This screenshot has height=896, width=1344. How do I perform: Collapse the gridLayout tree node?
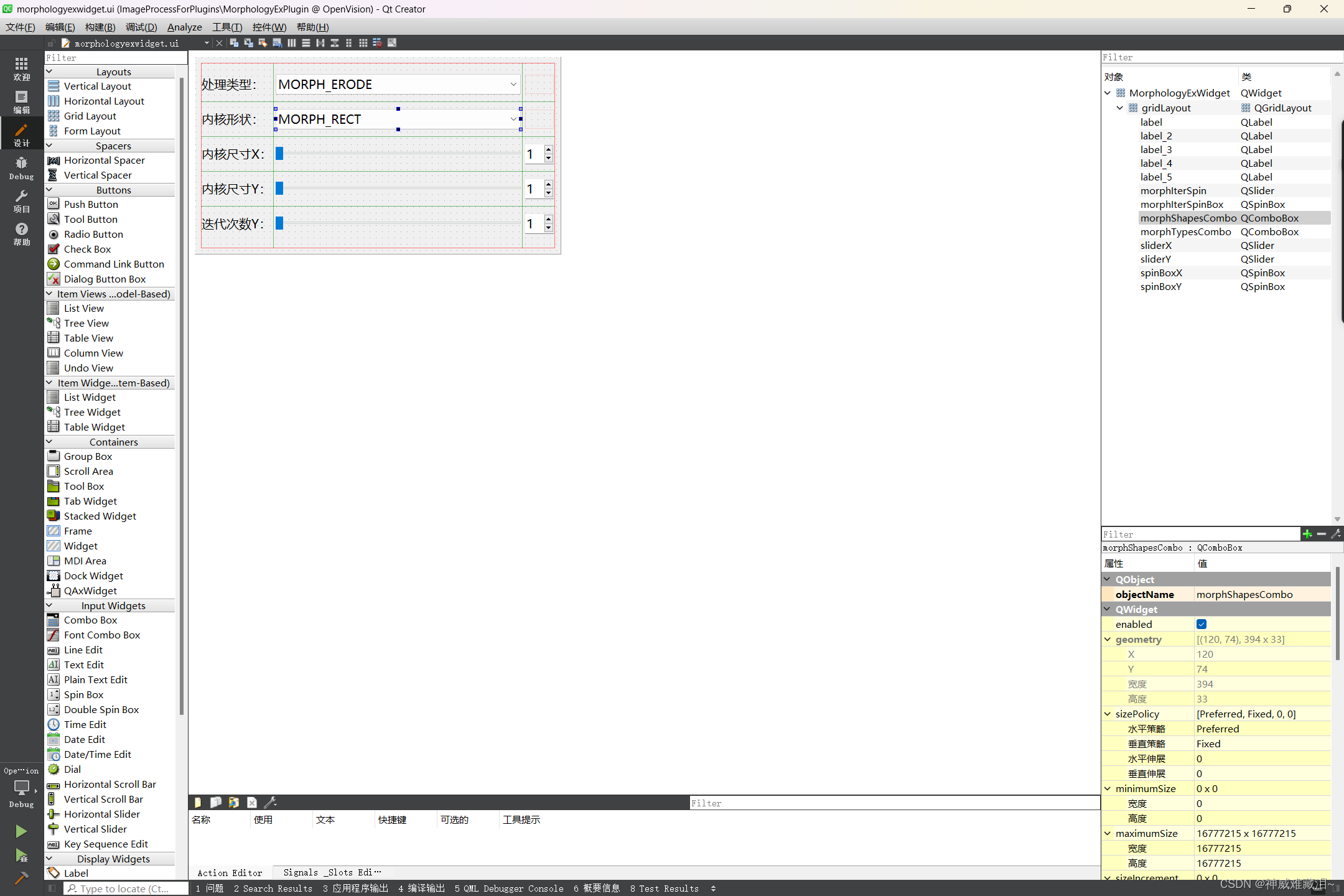click(x=1120, y=108)
